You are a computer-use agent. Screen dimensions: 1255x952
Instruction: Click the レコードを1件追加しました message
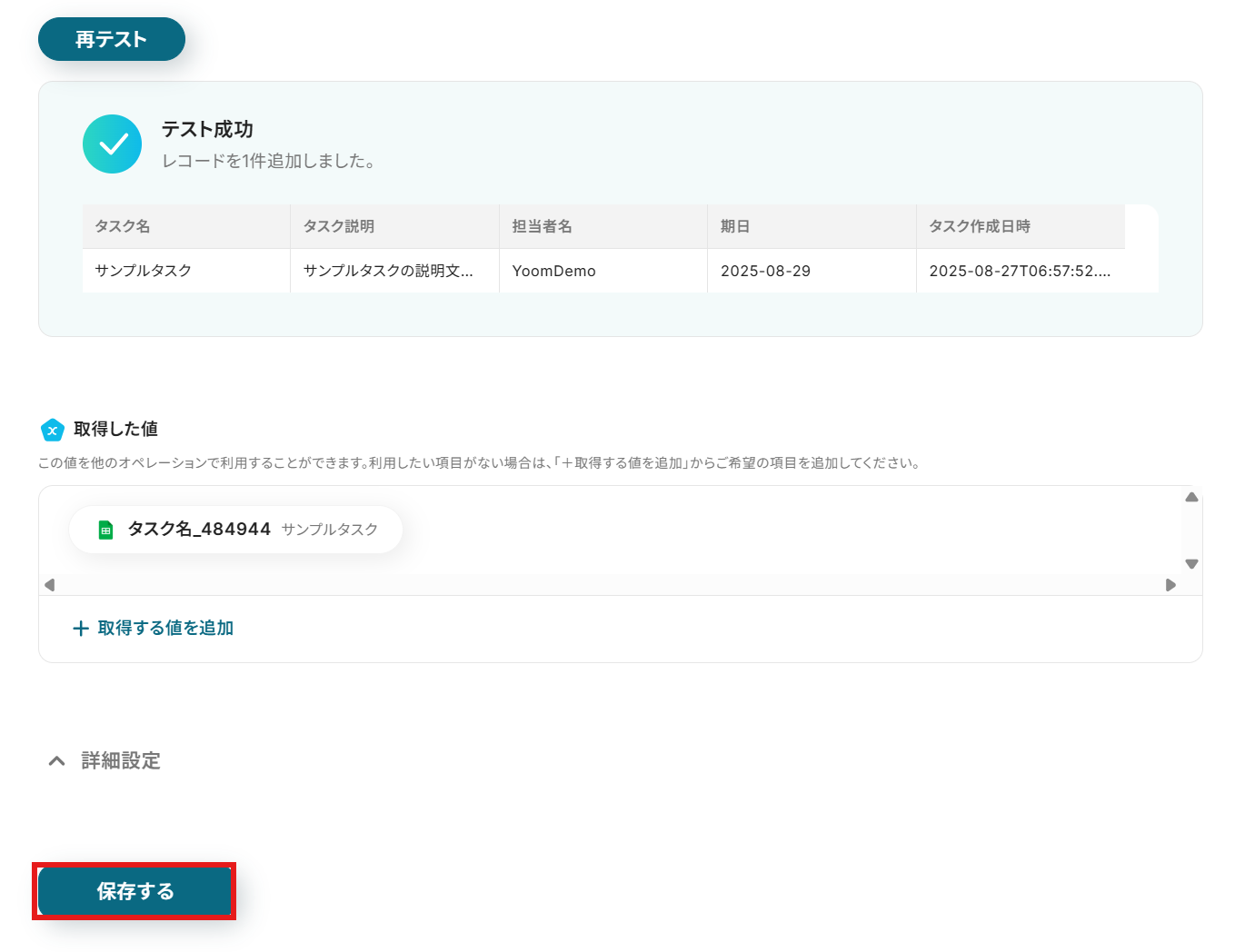click(x=268, y=161)
